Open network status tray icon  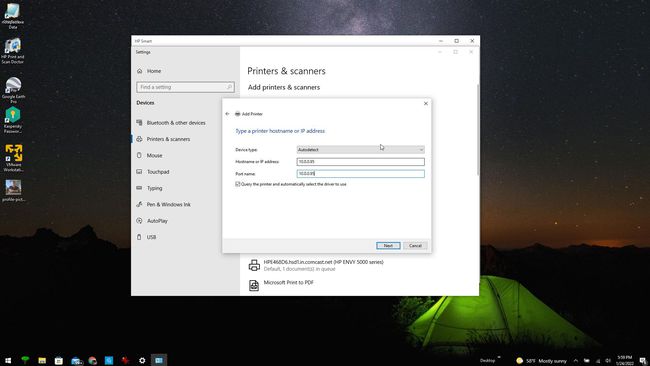pos(598,361)
